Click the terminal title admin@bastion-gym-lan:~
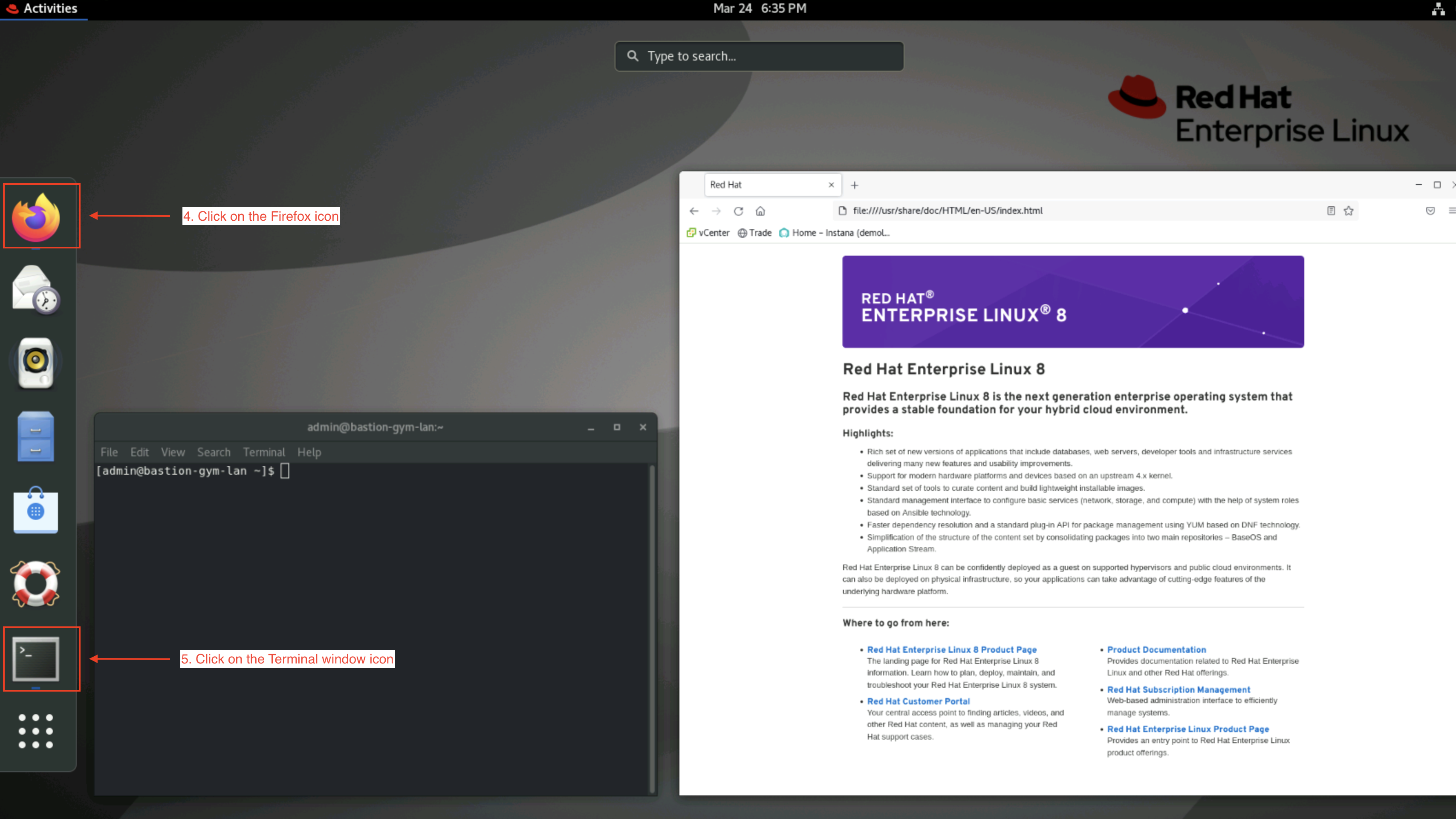This screenshot has height=819, width=1456. [376, 427]
